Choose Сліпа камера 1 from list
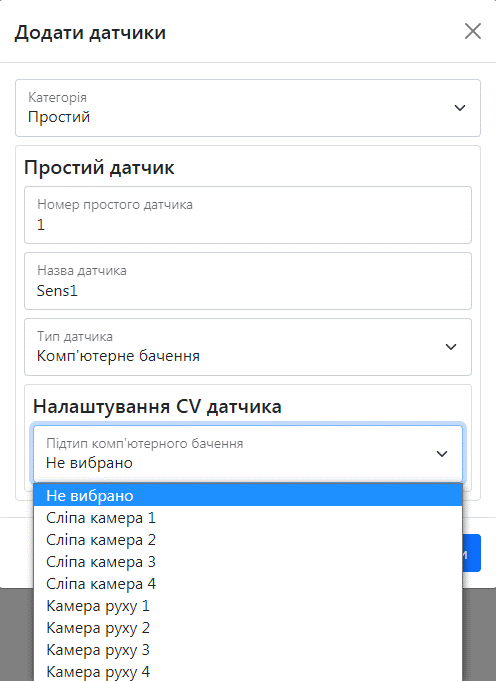Viewport: 496px width, 681px height. (x=248, y=518)
